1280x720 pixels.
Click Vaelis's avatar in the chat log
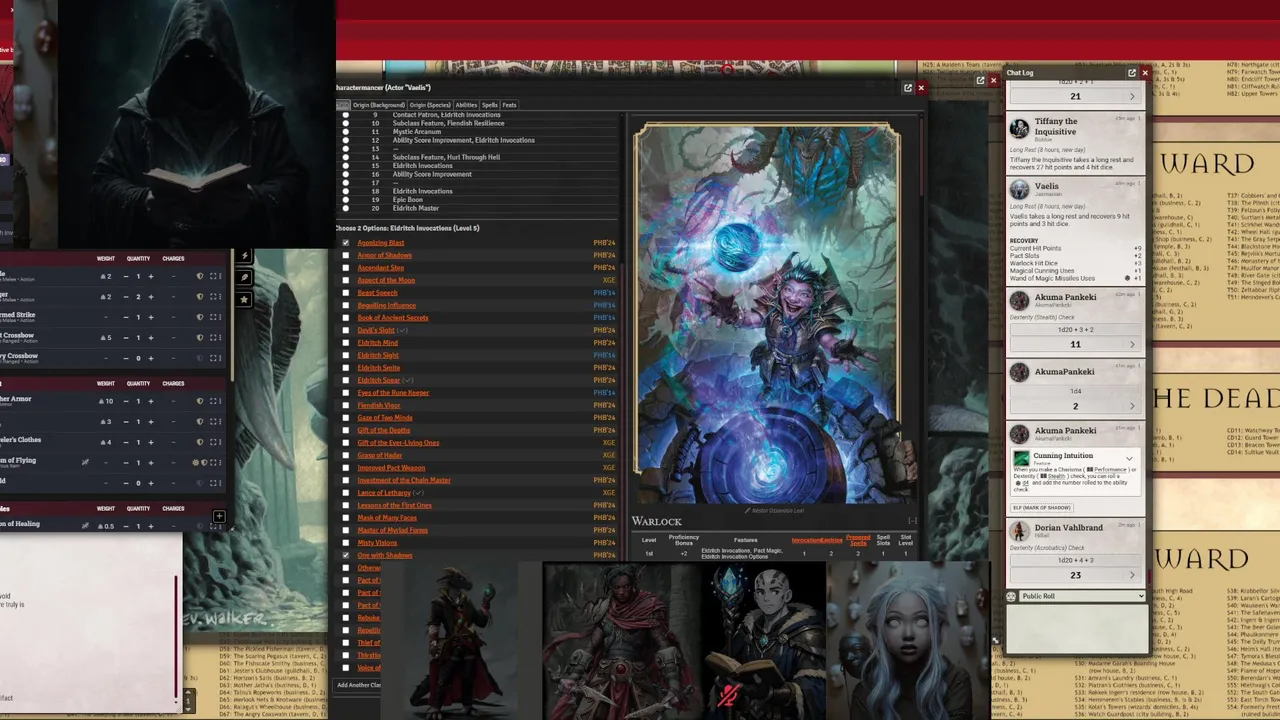click(1019, 189)
